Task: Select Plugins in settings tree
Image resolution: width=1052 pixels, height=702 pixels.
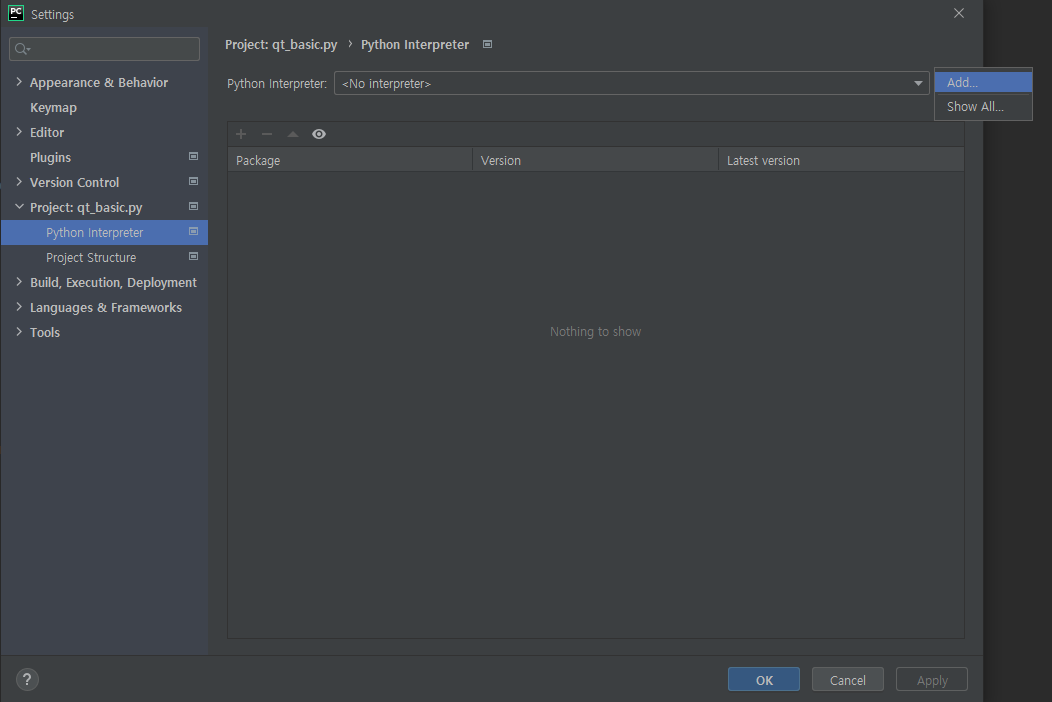Action: [x=50, y=157]
